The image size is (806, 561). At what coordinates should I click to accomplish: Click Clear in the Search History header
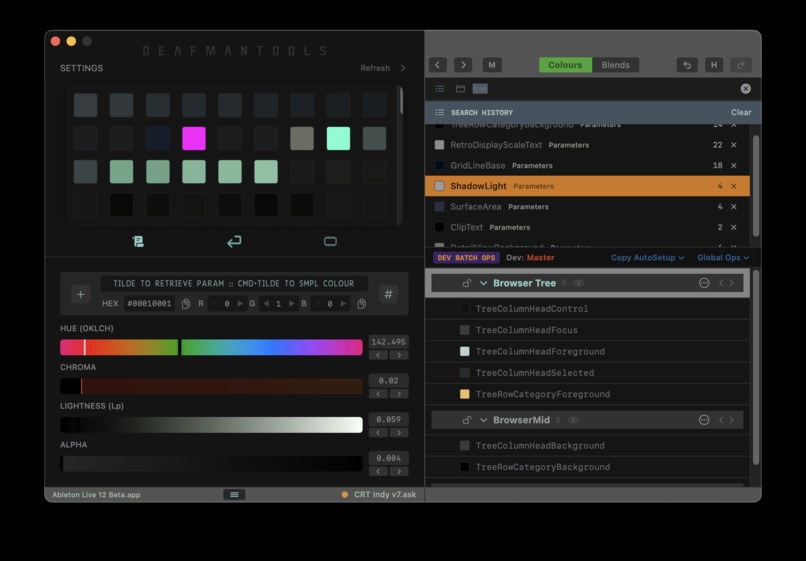coord(741,113)
